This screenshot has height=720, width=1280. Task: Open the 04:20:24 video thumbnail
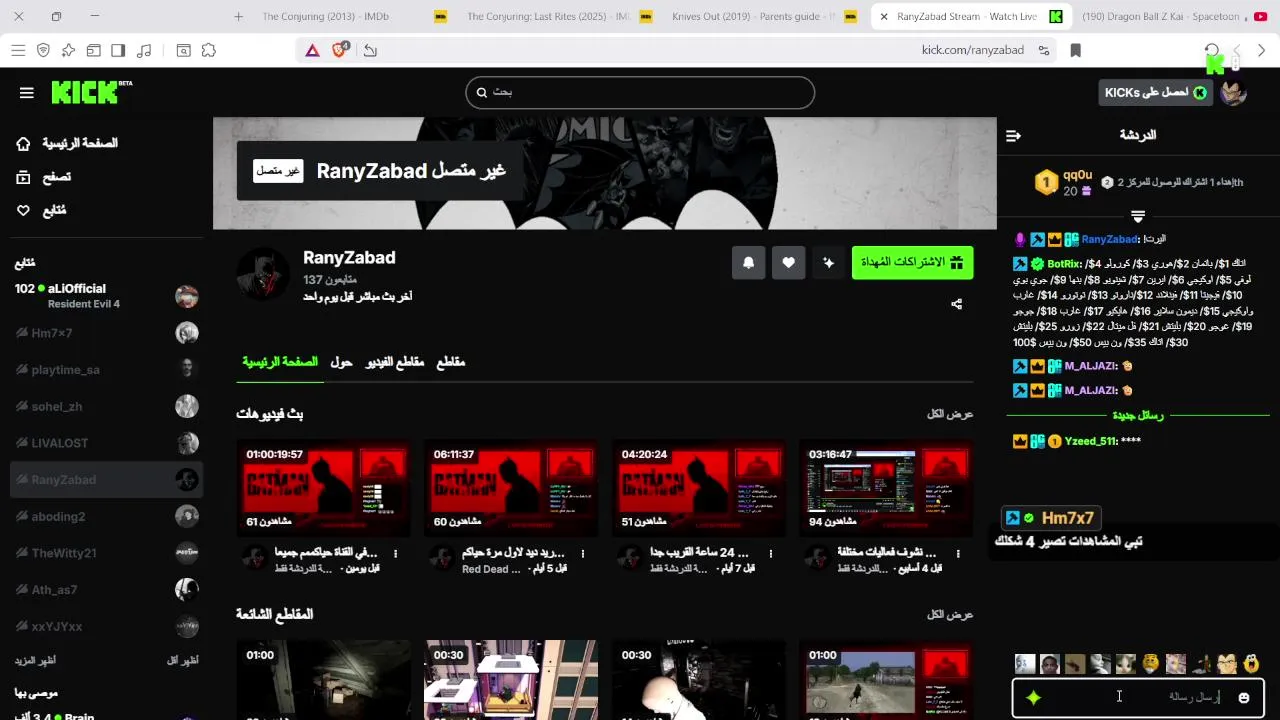point(698,487)
